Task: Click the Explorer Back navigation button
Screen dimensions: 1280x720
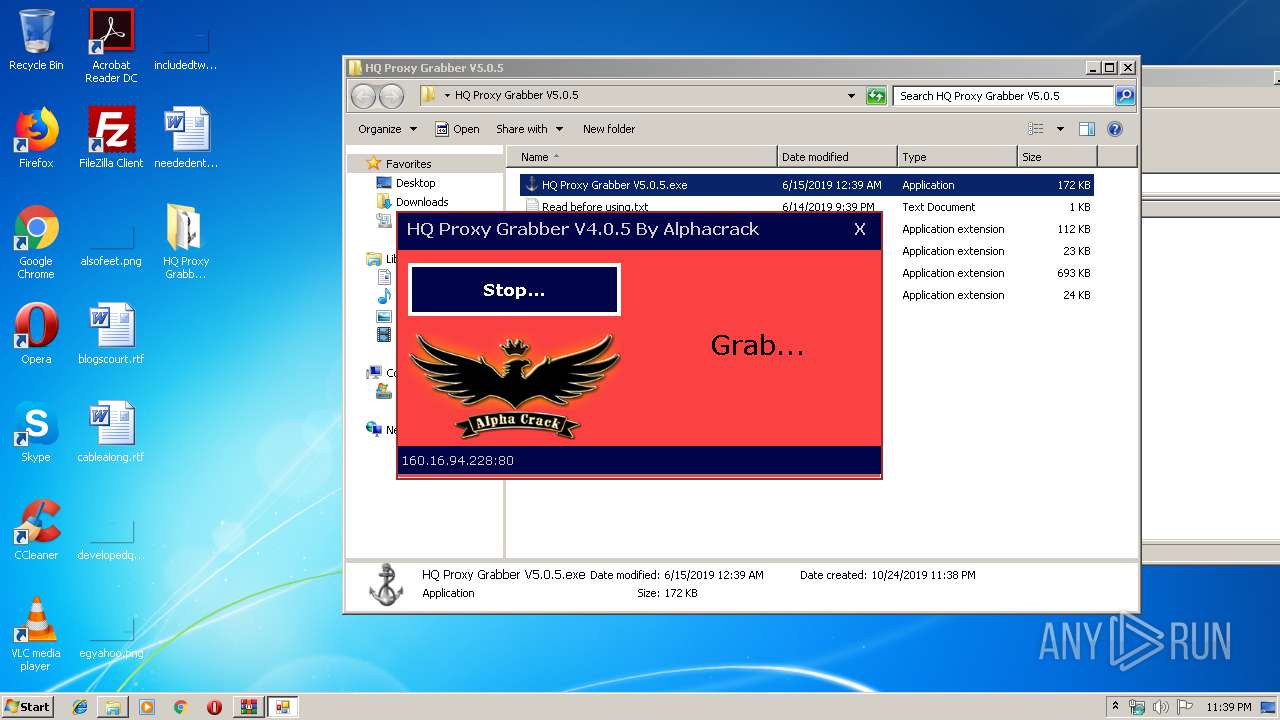Action: (363, 96)
